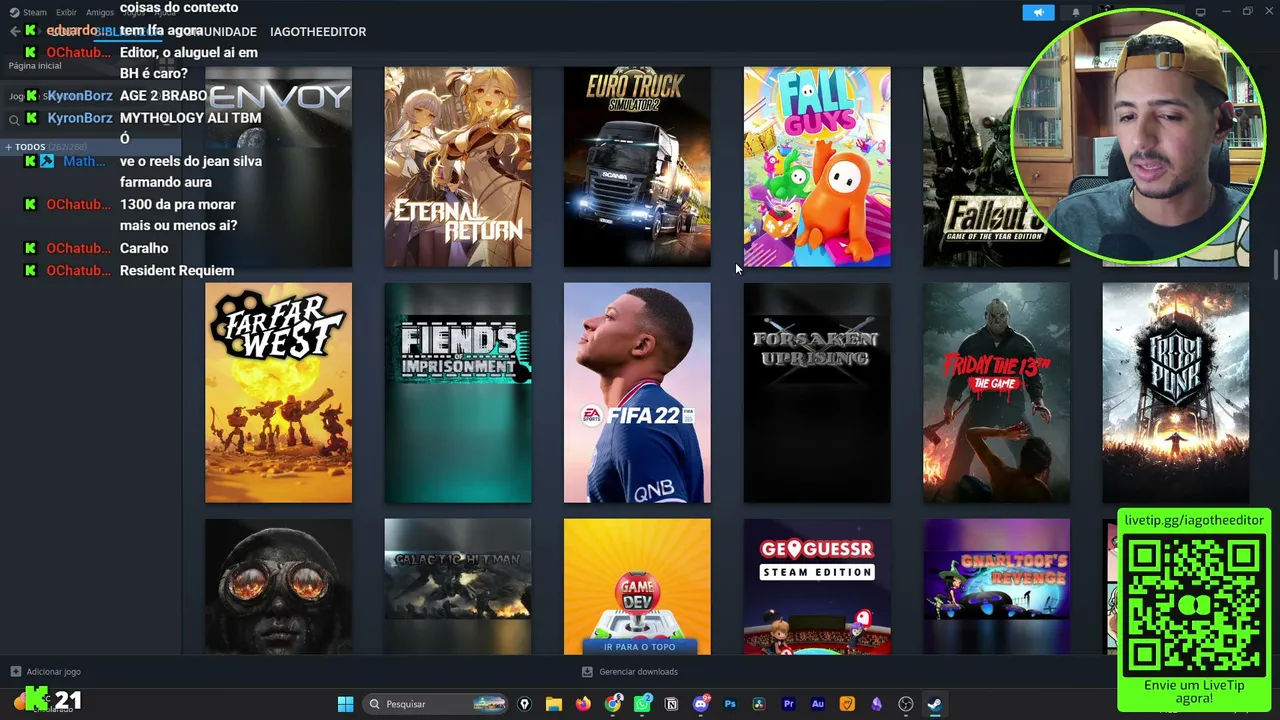Click the IR PARA O TOPO button

tap(638, 647)
